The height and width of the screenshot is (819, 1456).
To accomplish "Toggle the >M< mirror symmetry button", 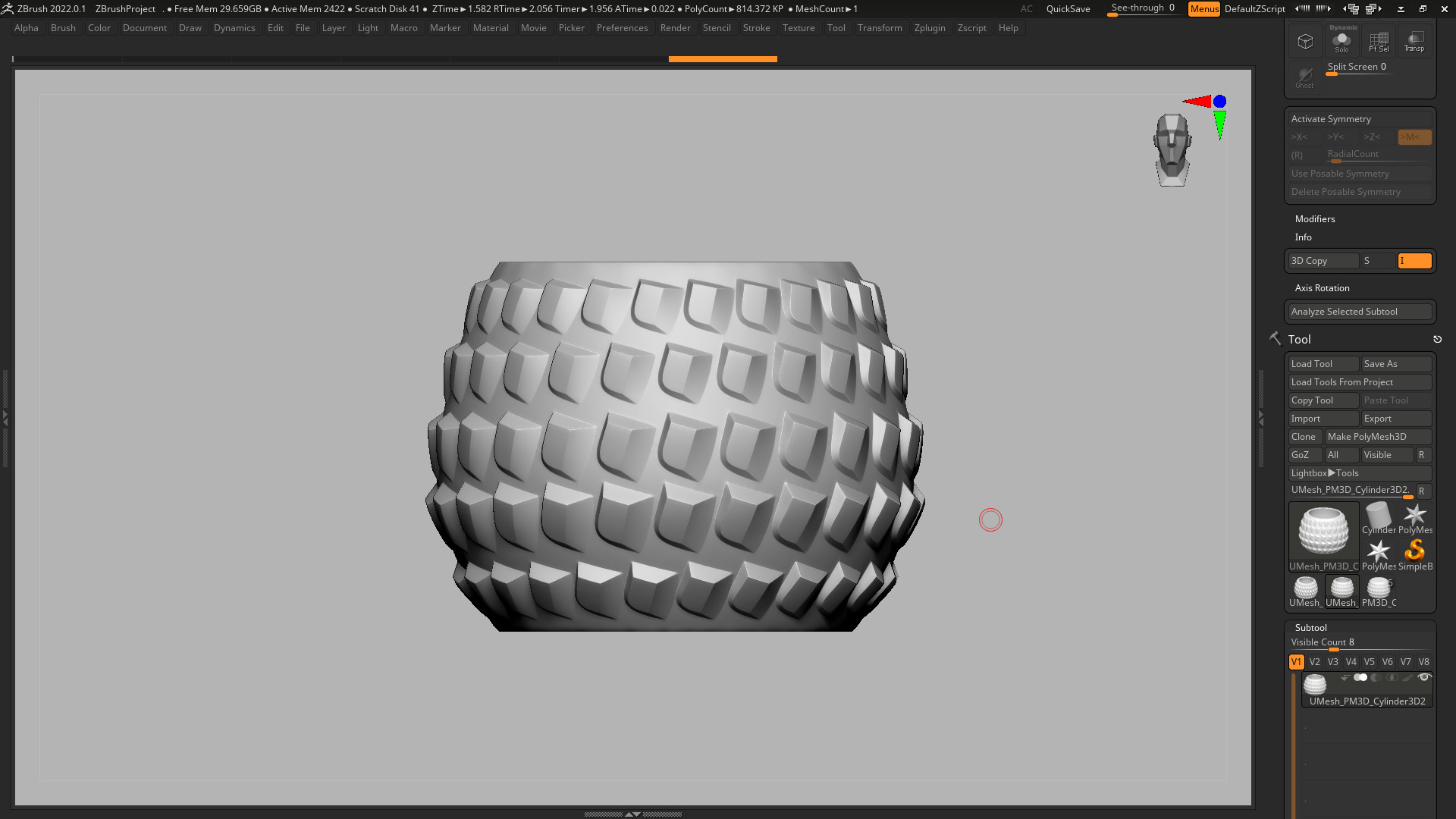I will pyautogui.click(x=1415, y=137).
